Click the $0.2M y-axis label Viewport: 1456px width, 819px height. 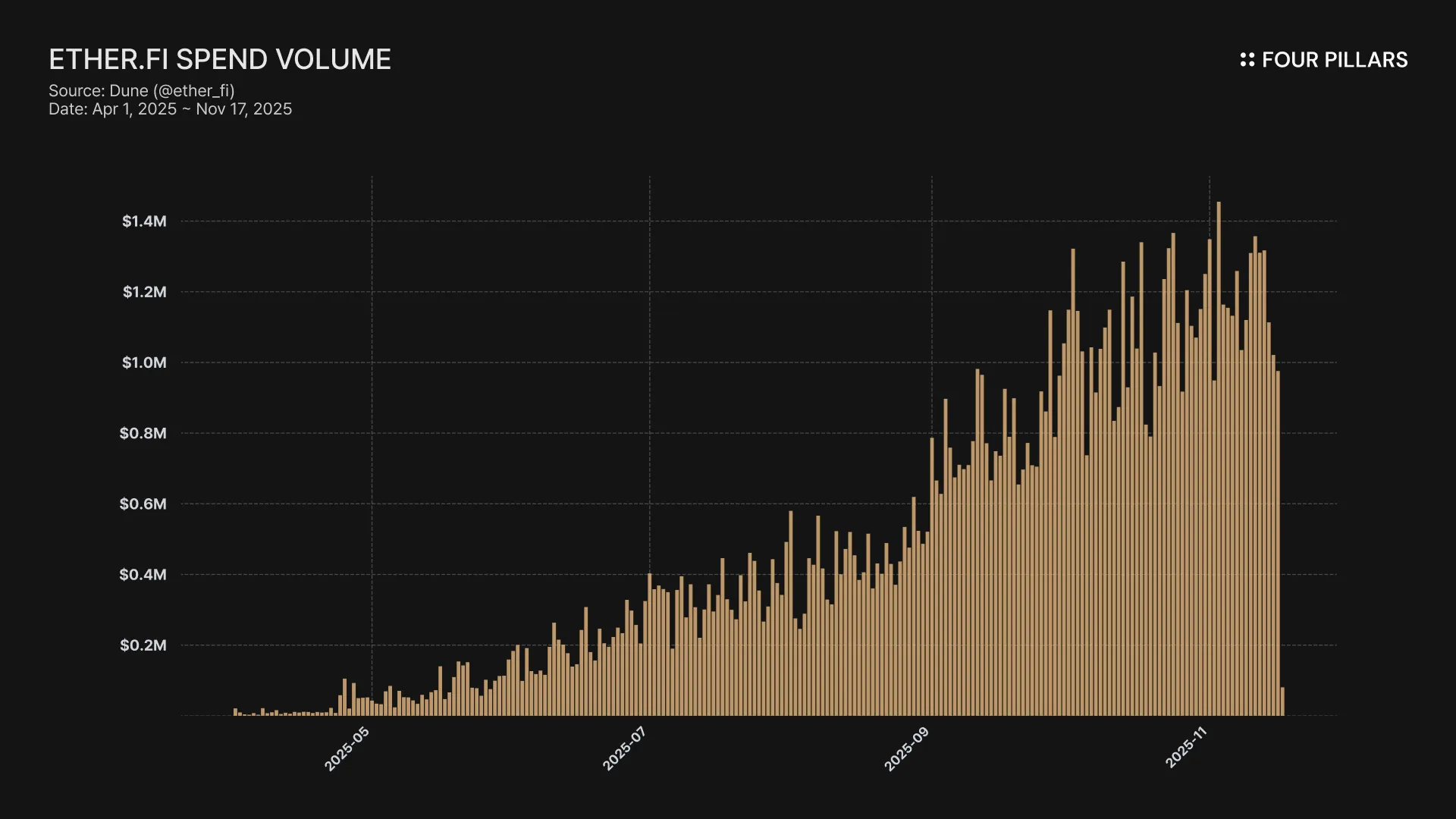(x=143, y=645)
